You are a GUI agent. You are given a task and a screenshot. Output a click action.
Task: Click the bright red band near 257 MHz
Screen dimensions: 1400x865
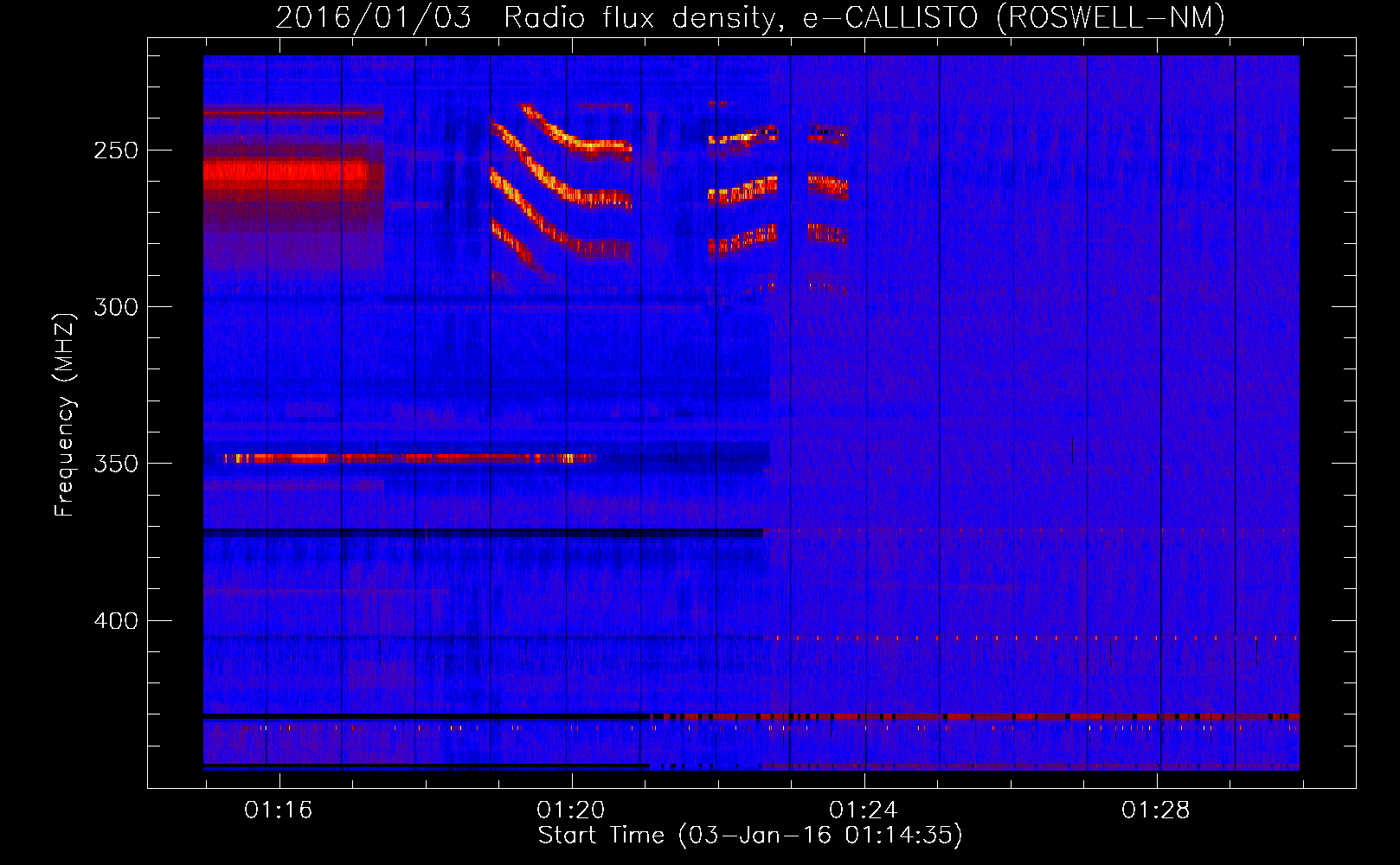coord(288,171)
